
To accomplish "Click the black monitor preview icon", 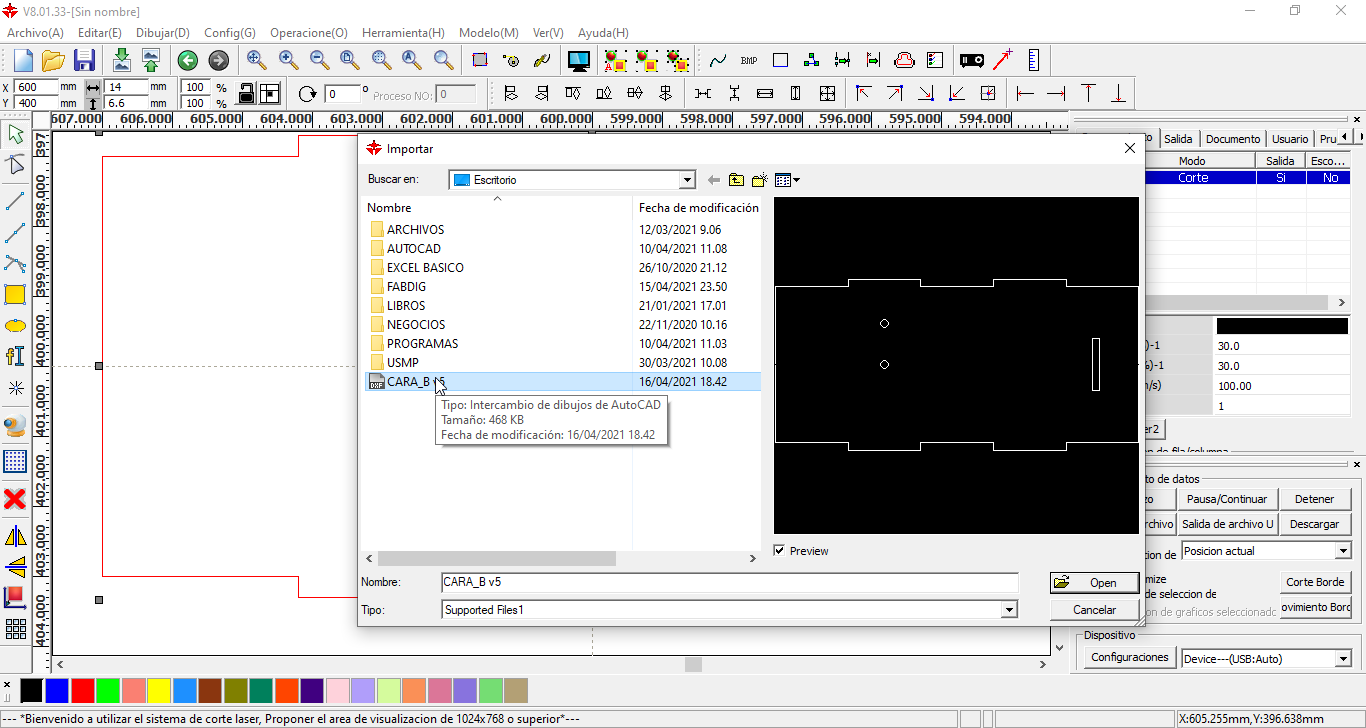I will pyautogui.click(x=578, y=60).
